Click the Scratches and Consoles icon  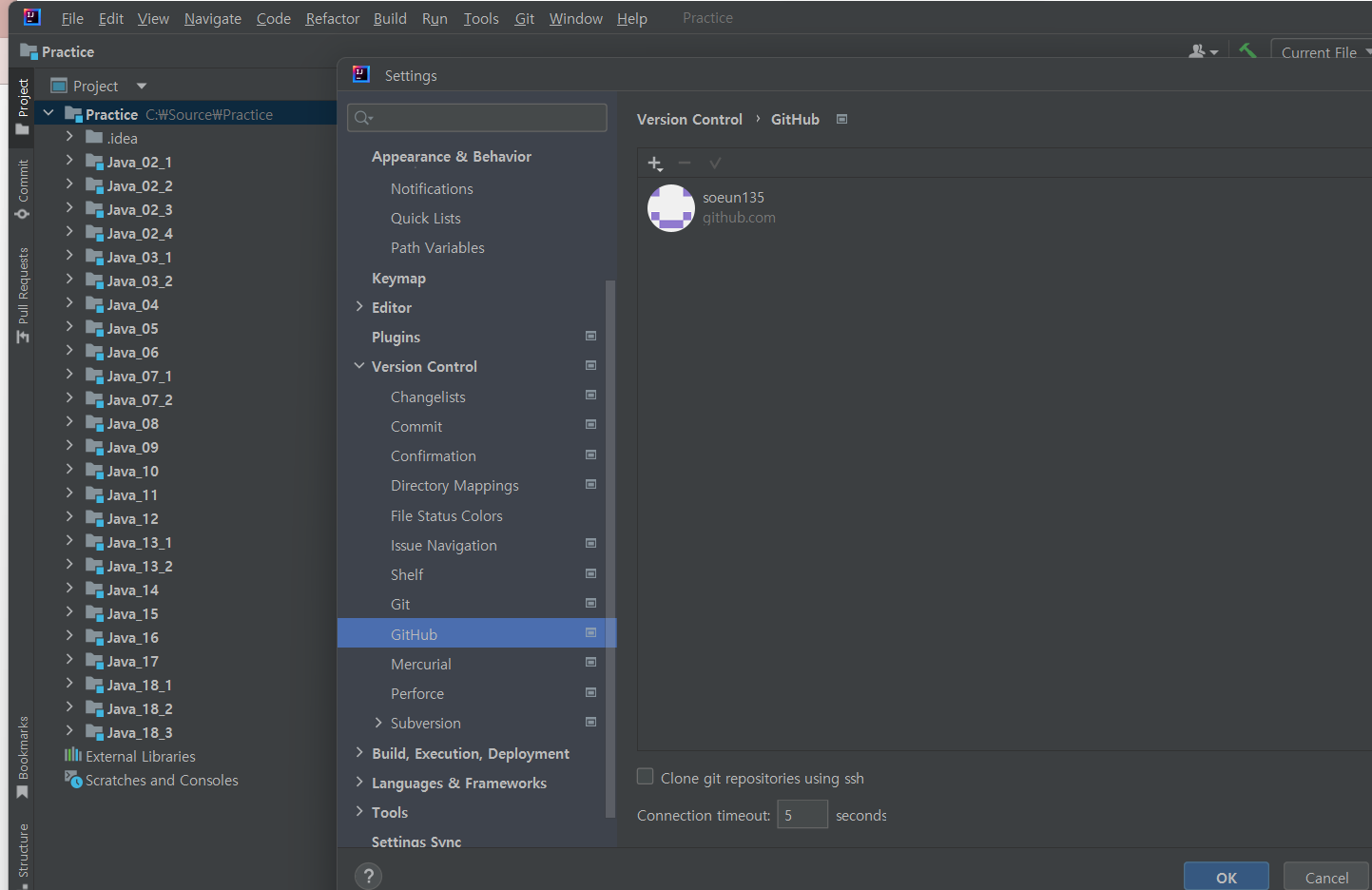[x=73, y=779]
